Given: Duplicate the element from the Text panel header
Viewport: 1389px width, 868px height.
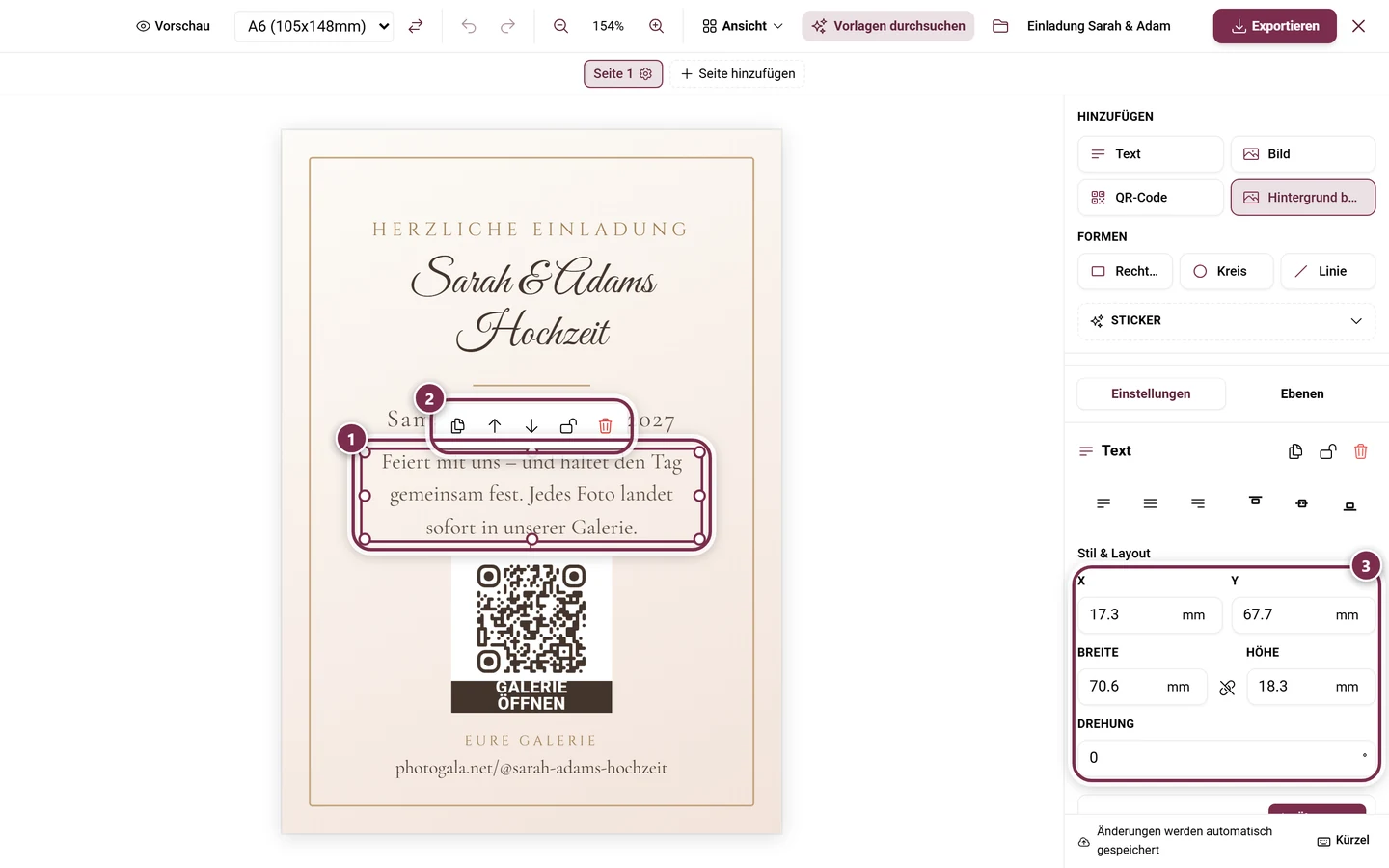Looking at the screenshot, I should click(1295, 451).
